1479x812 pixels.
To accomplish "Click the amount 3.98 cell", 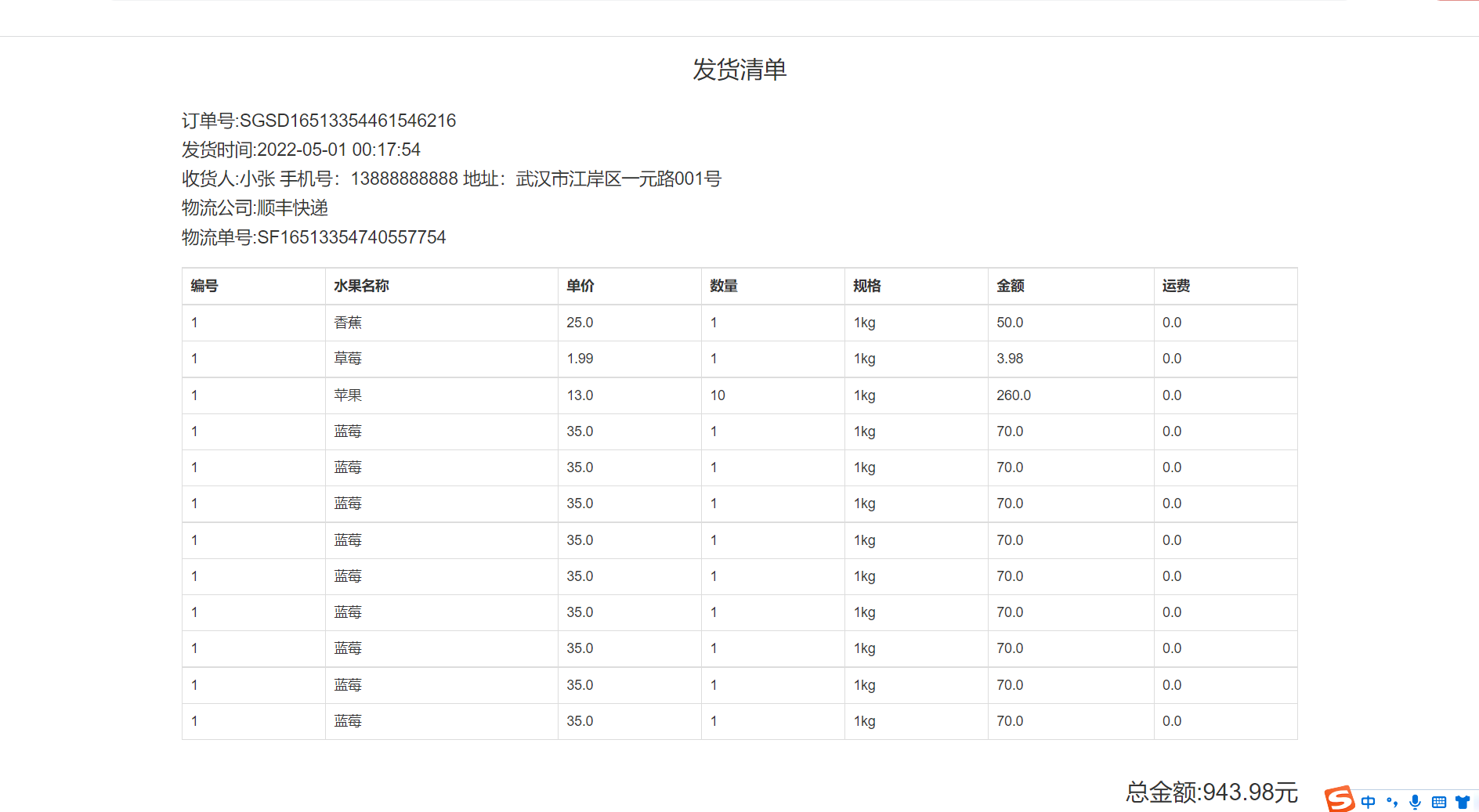I will (x=1071, y=359).
